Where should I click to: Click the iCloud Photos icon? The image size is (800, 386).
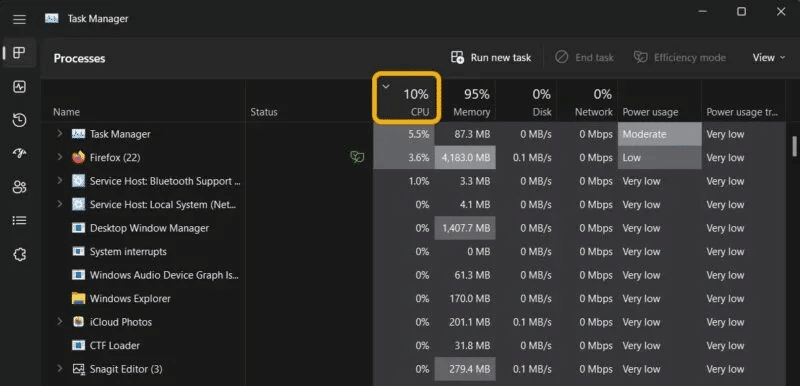(x=78, y=322)
